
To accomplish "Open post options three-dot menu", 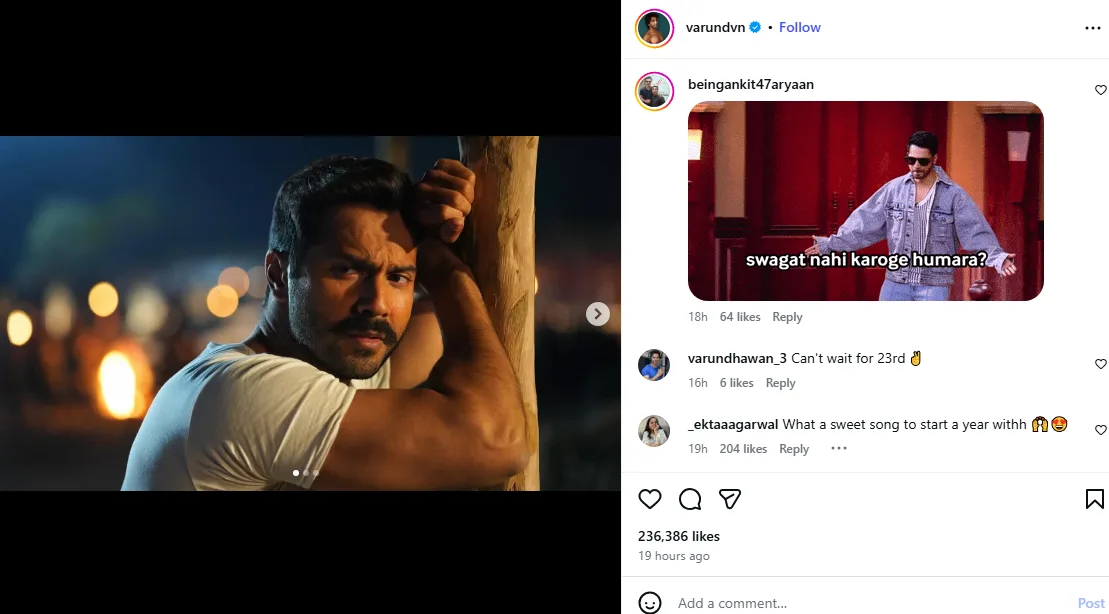I will (x=1092, y=28).
